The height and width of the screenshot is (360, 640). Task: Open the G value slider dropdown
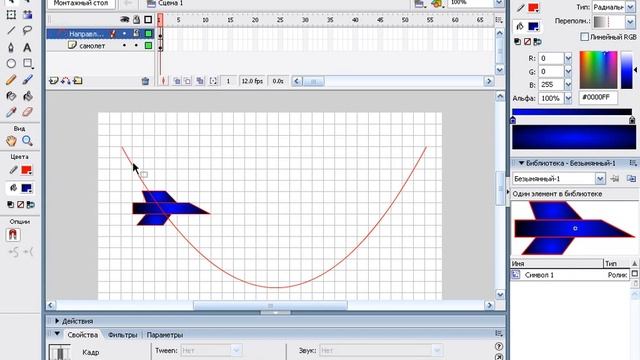(568, 71)
